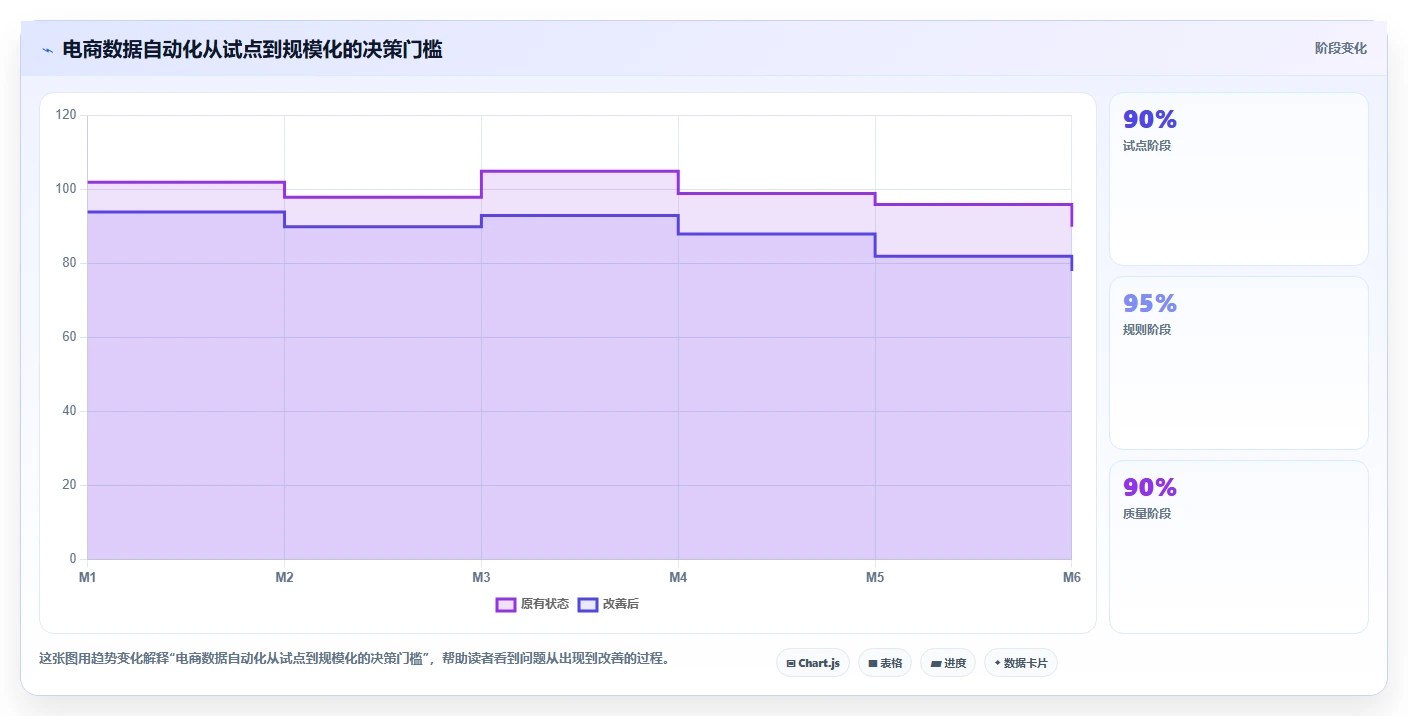Click the 数据卡片 tag

1021,663
